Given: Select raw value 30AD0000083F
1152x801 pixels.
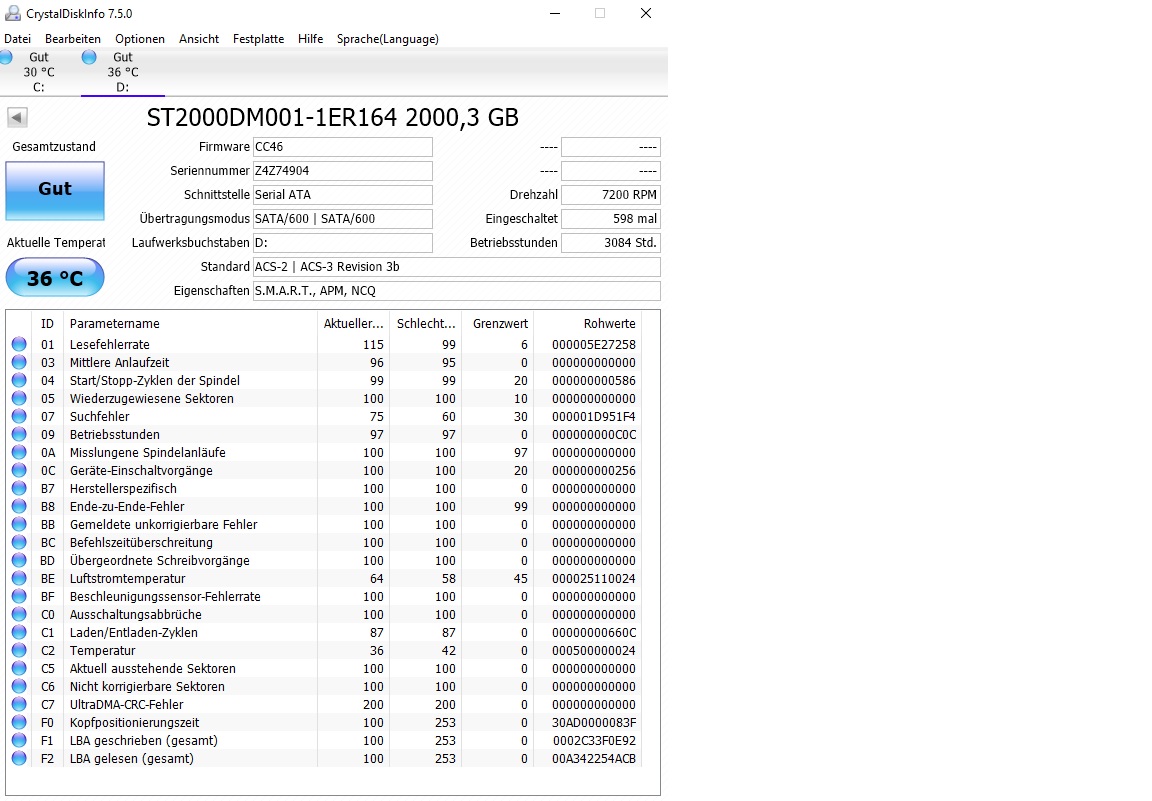Looking at the screenshot, I should pos(594,722).
